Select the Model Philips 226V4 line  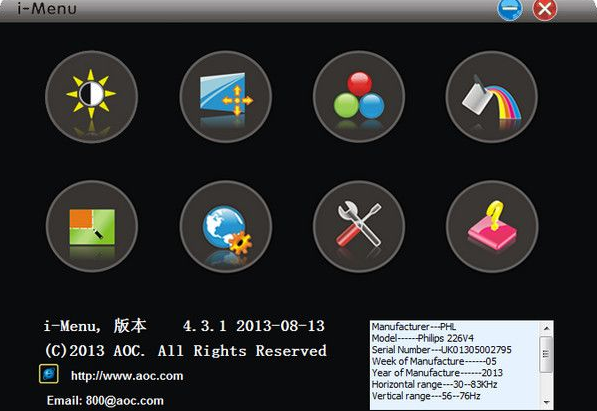[423, 338]
